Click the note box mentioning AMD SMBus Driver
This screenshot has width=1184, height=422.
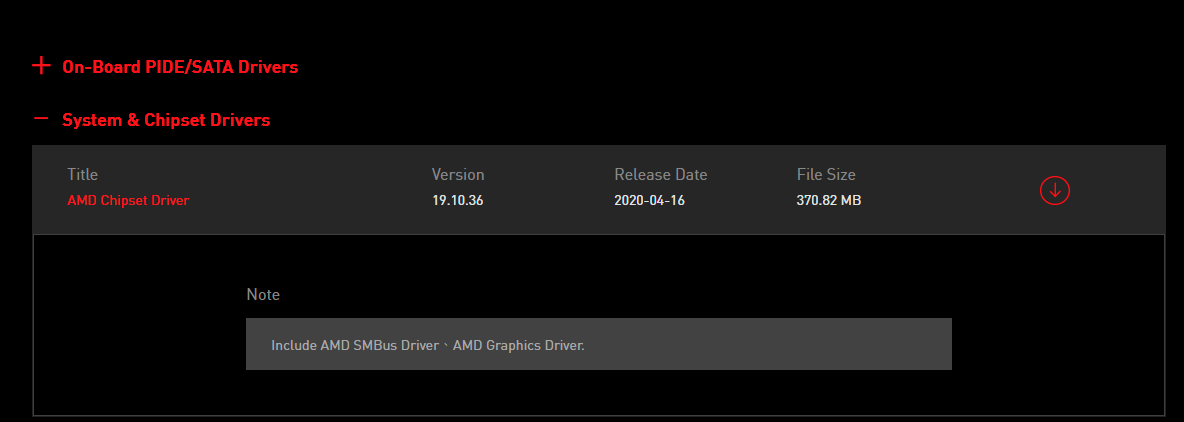coord(599,344)
